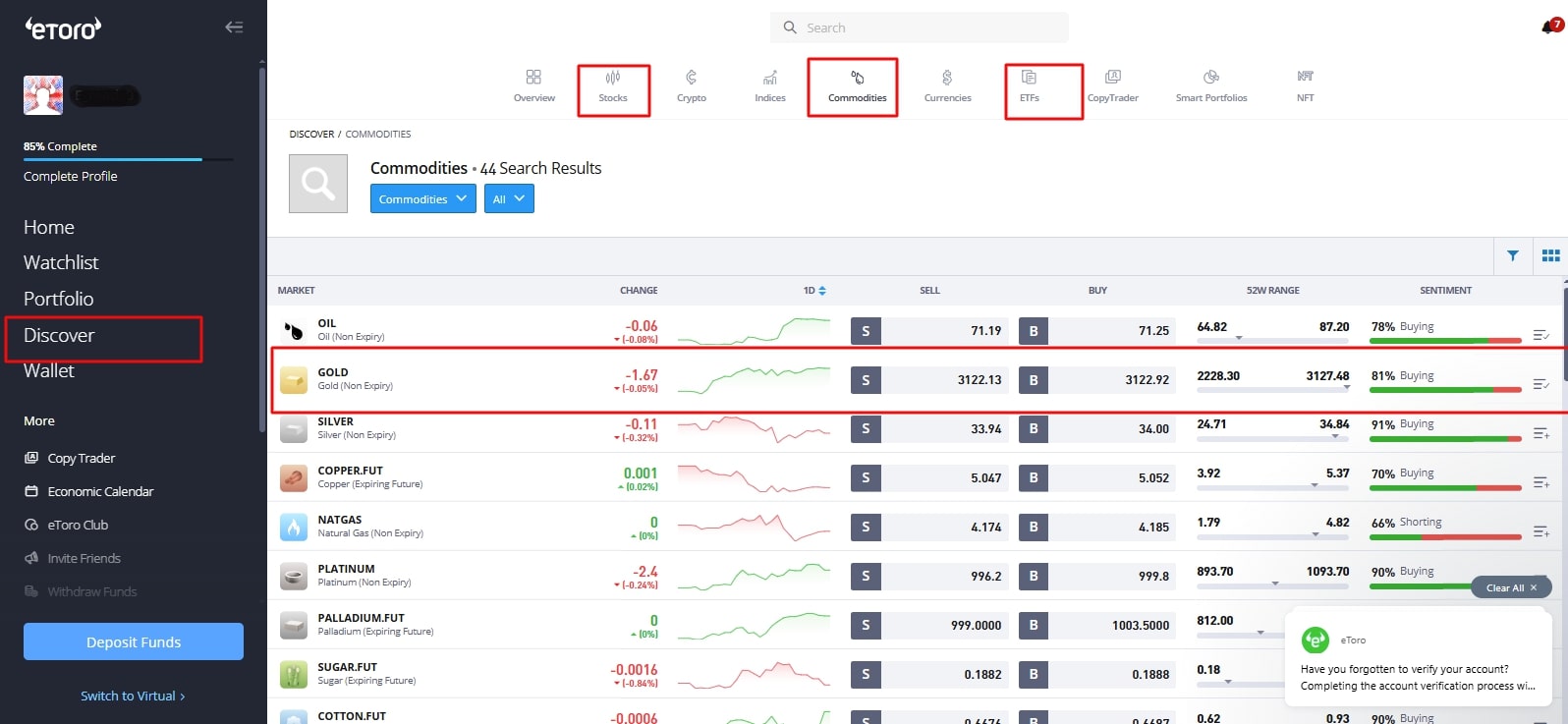This screenshot has width=1568, height=724.
Task: Click the Deposit Funds button
Action: (134, 641)
